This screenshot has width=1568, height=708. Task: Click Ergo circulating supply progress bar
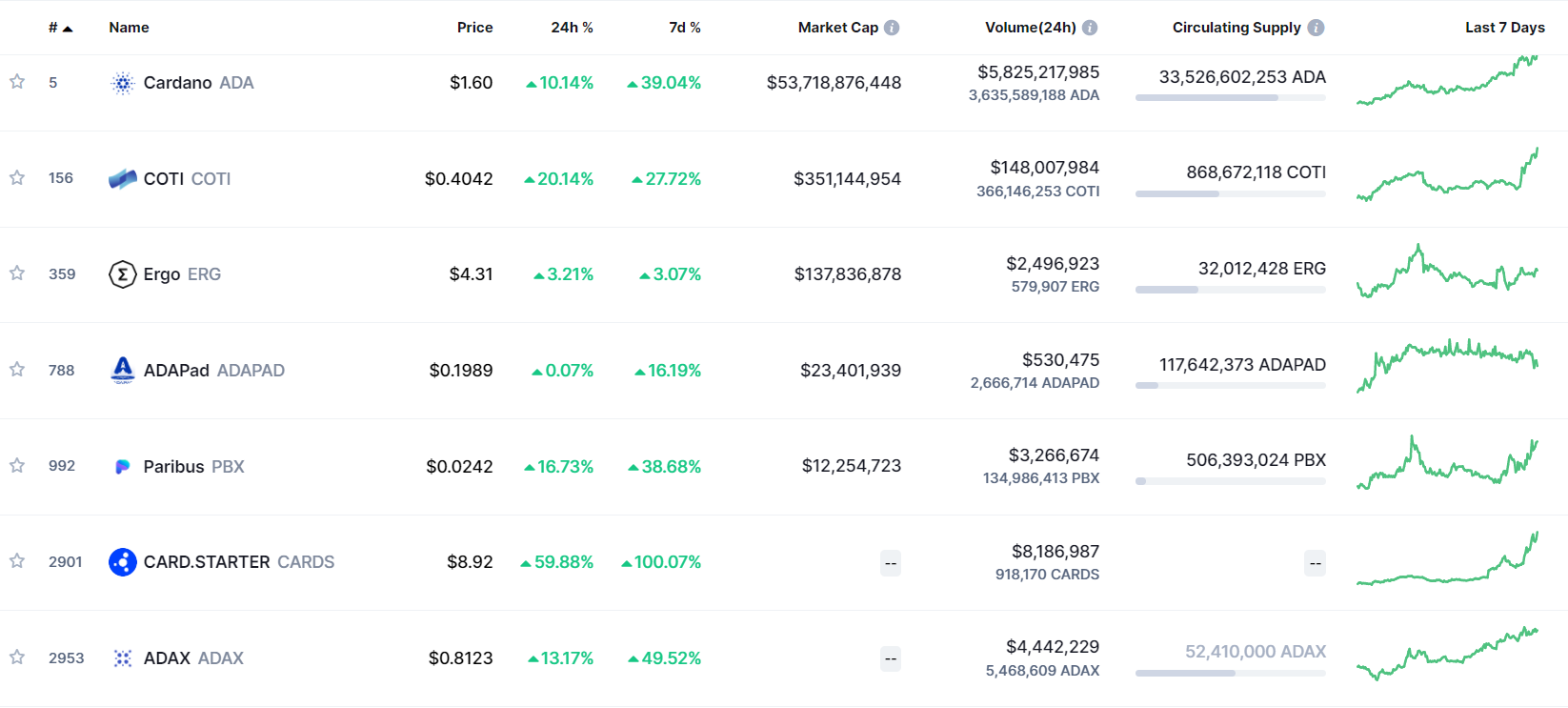(1231, 290)
